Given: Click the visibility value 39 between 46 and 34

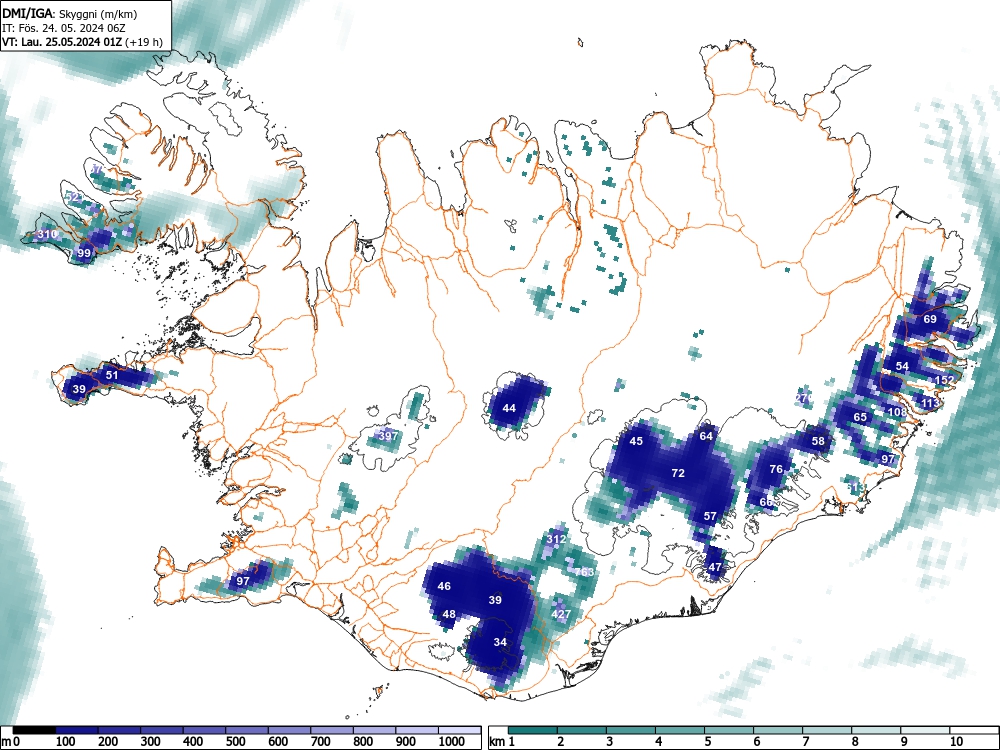Looking at the screenshot, I should (495, 600).
